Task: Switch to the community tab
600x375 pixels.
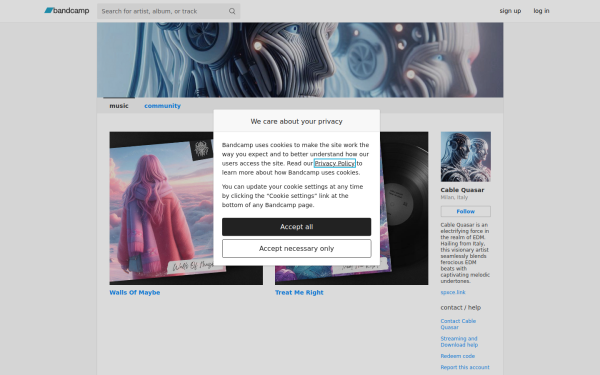Action: 162,106
